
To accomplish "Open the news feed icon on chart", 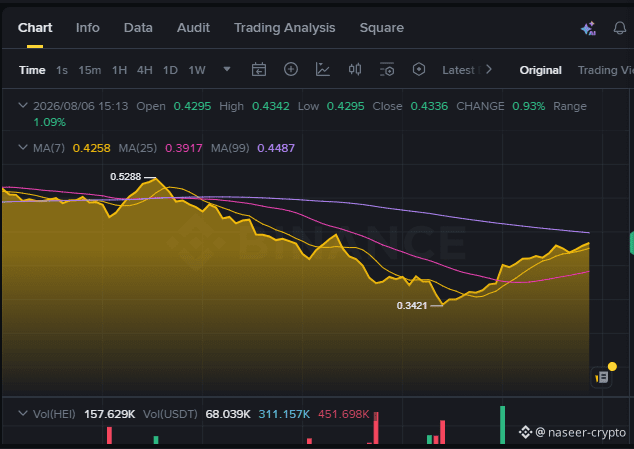I will (x=602, y=377).
